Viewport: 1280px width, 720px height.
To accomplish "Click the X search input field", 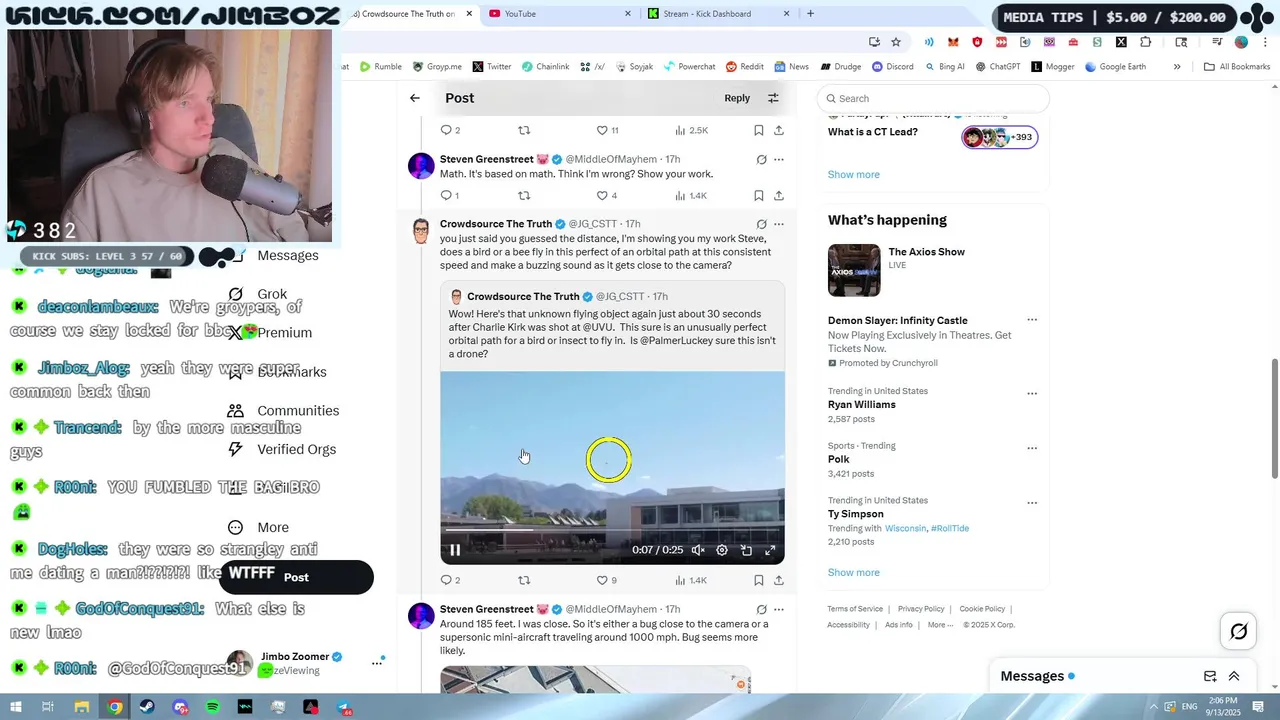I will click(x=933, y=98).
